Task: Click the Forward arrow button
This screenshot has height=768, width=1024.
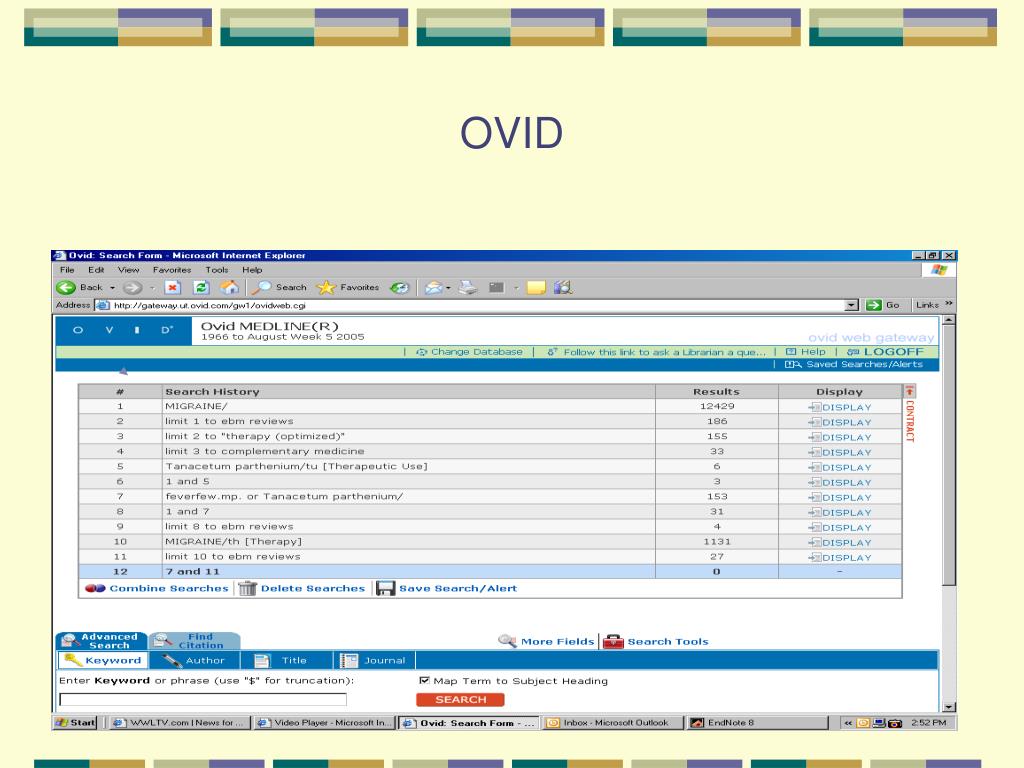Action: click(133, 287)
